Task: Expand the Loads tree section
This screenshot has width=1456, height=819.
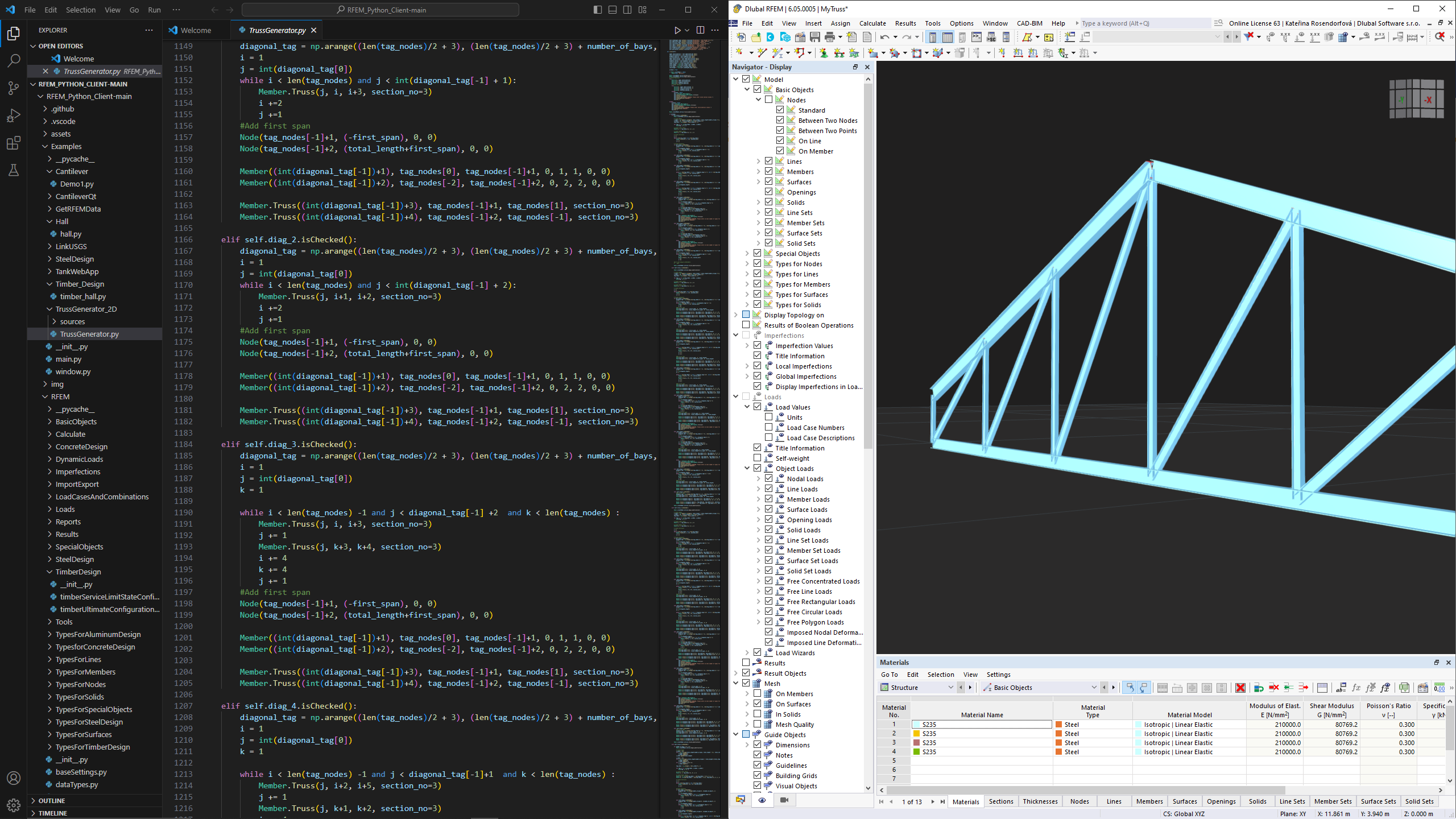Action: (x=738, y=397)
